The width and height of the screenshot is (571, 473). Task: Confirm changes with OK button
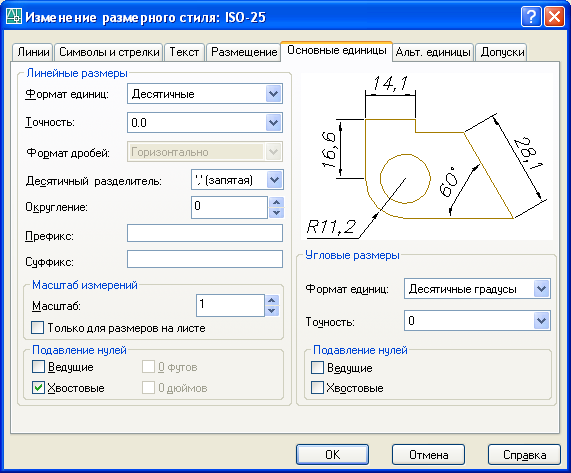tap(332, 454)
